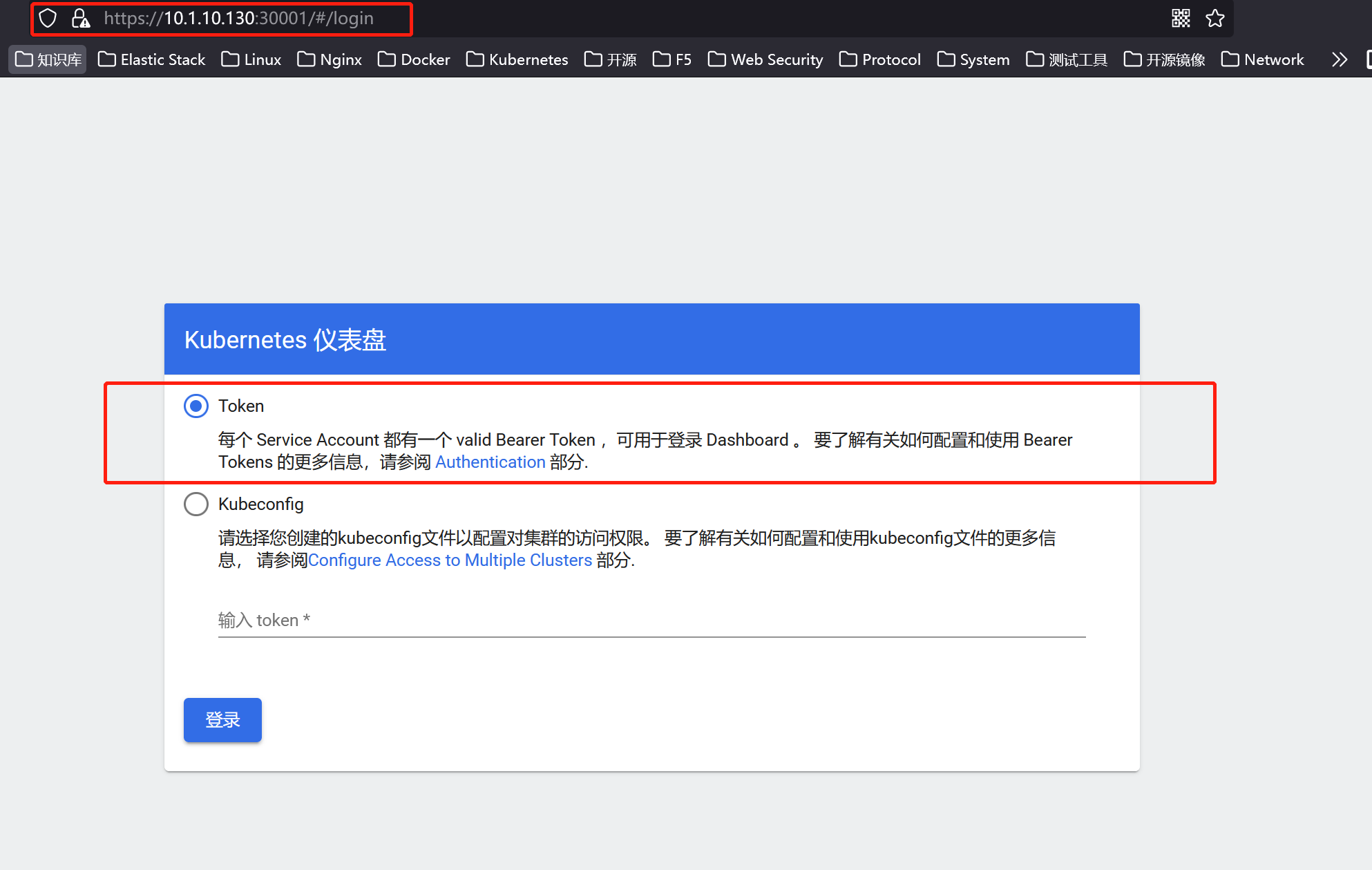This screenshot has width=1372, height=870.
Task: Open the Network bookmark folder
Action: tap(1263, 60)
